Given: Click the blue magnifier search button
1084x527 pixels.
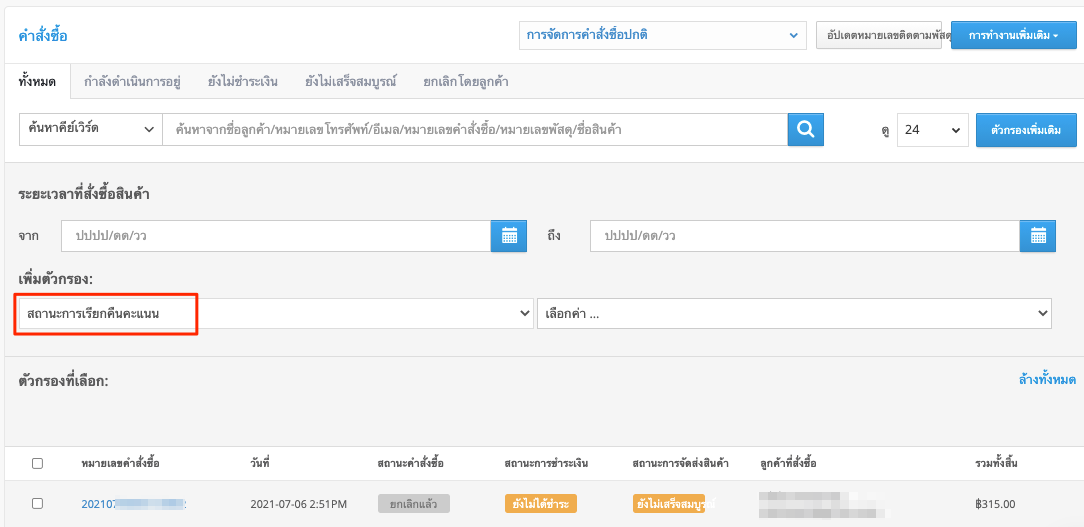Looking at the screenshot, I should point(805,129).
